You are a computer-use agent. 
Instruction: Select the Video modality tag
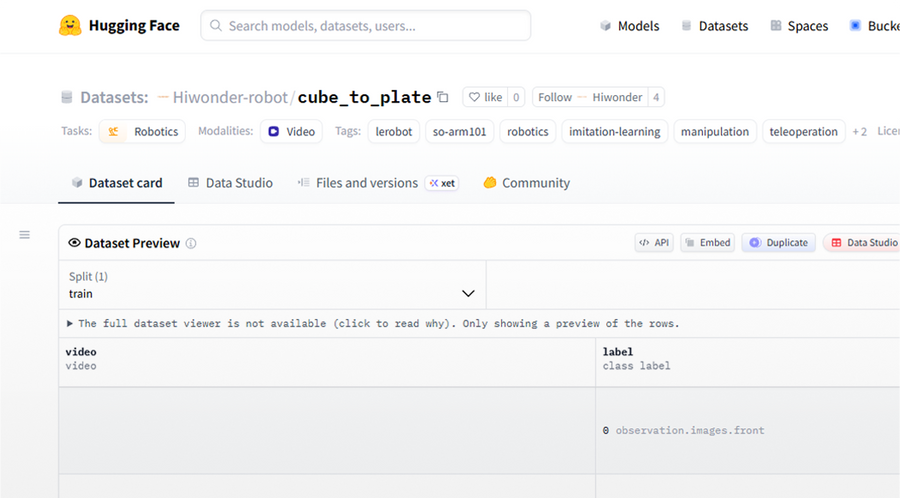pos(292,131)
